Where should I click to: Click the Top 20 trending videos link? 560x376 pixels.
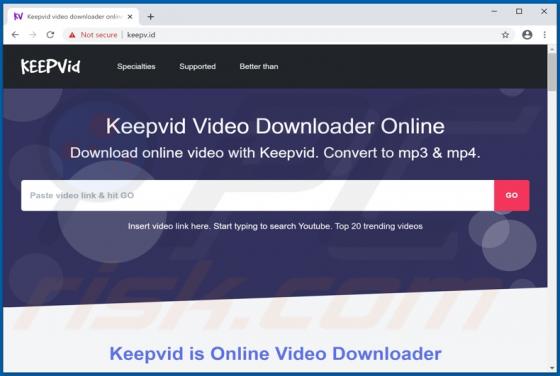pyautogui.click(x=379, y=226)
